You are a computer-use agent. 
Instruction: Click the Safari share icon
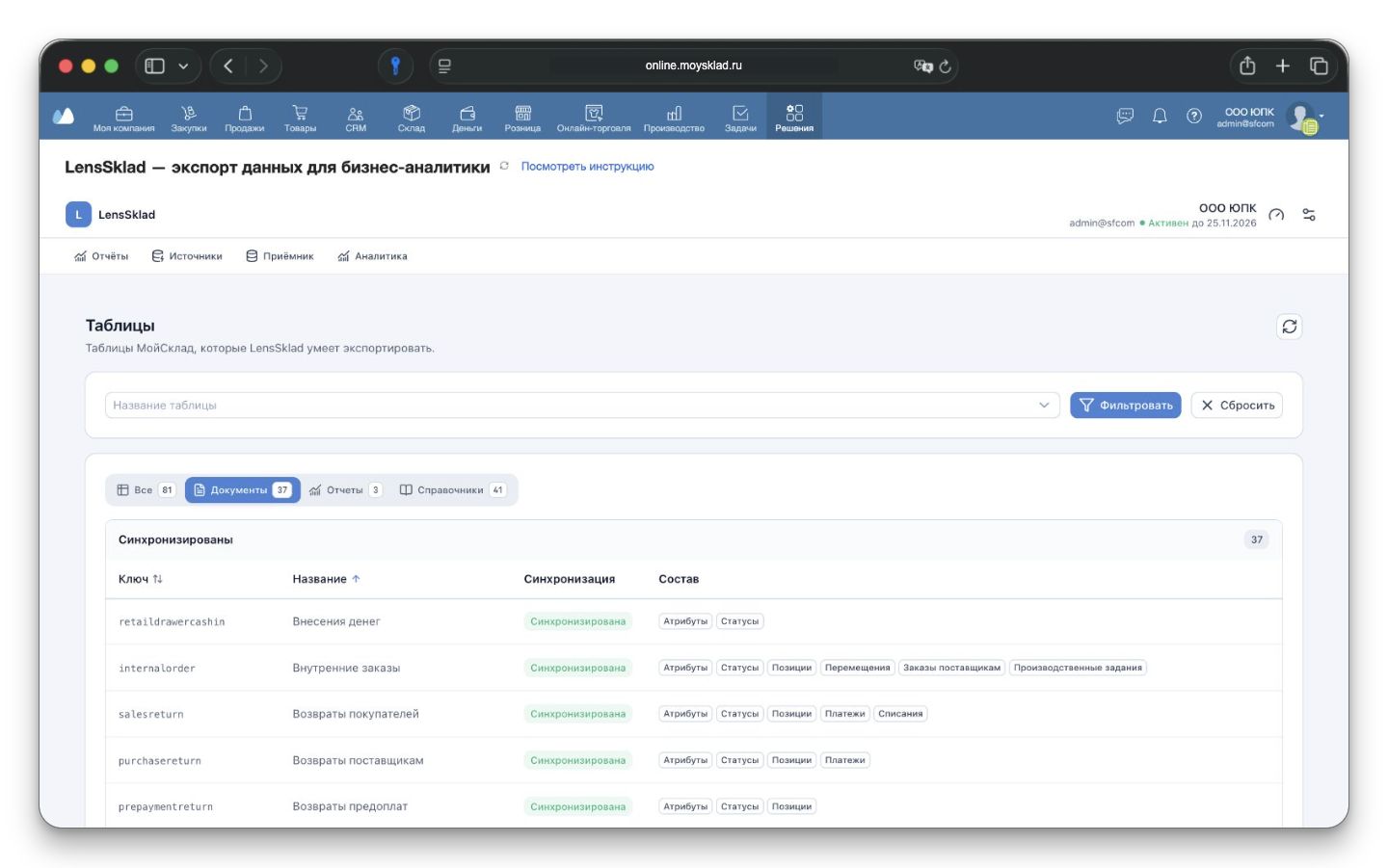tap(1247, 66)
